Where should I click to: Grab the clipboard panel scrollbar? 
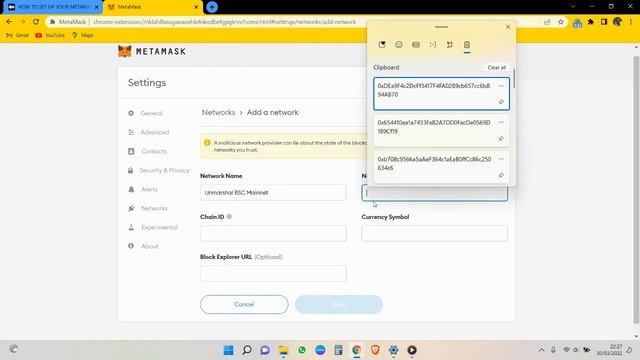514,78
